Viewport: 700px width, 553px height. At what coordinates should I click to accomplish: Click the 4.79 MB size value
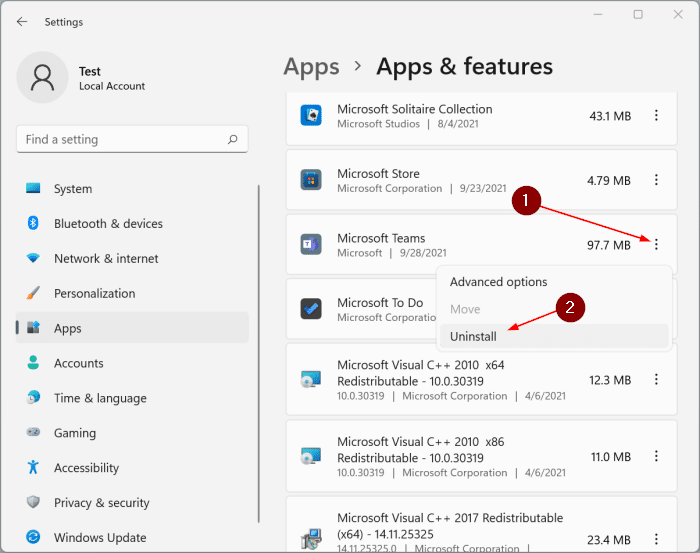[x=608, y=180]
